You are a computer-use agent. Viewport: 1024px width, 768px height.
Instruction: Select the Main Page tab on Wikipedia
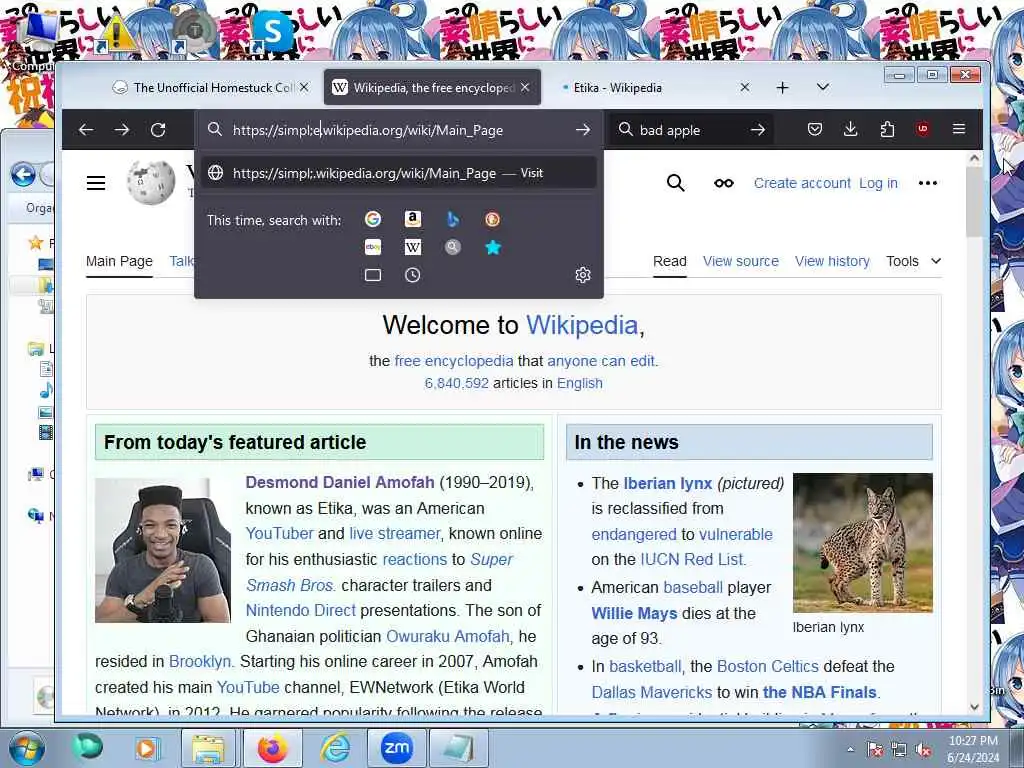coord(119,261)
